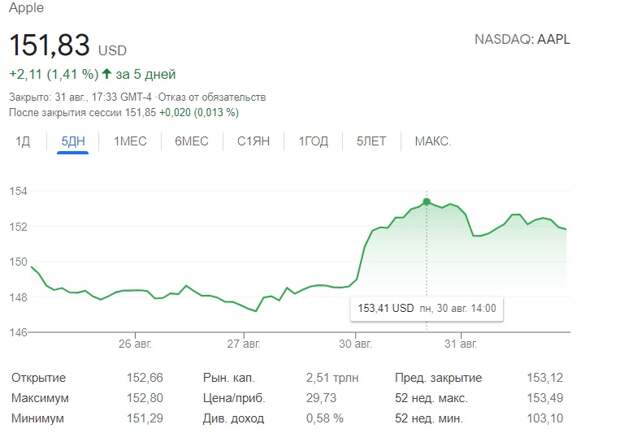Click the green up arrow trend icon

[x=105, y=74]
